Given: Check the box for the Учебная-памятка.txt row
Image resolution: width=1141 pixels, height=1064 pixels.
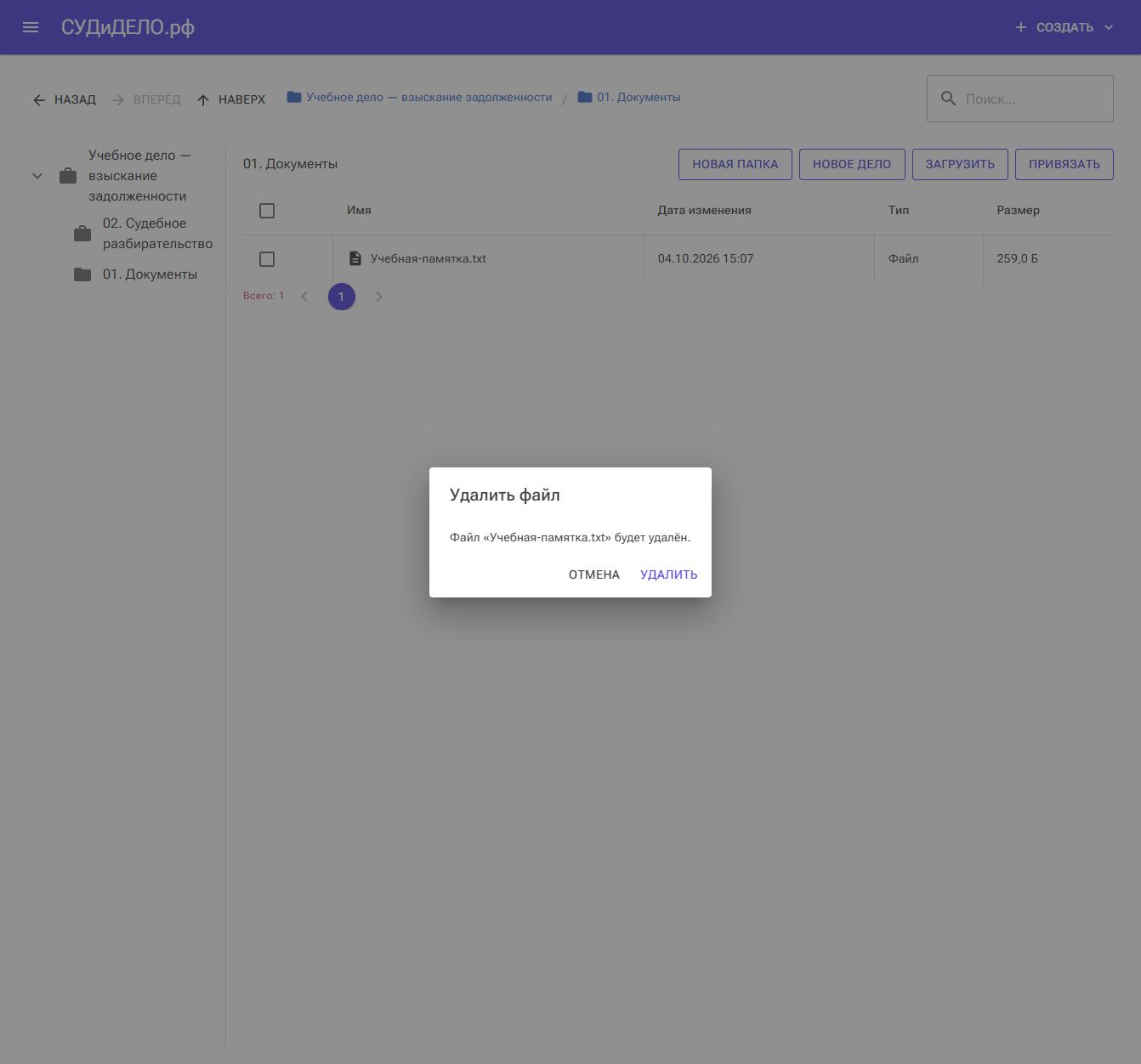Looking at the screenshot, I should click(x=267, y=259).
